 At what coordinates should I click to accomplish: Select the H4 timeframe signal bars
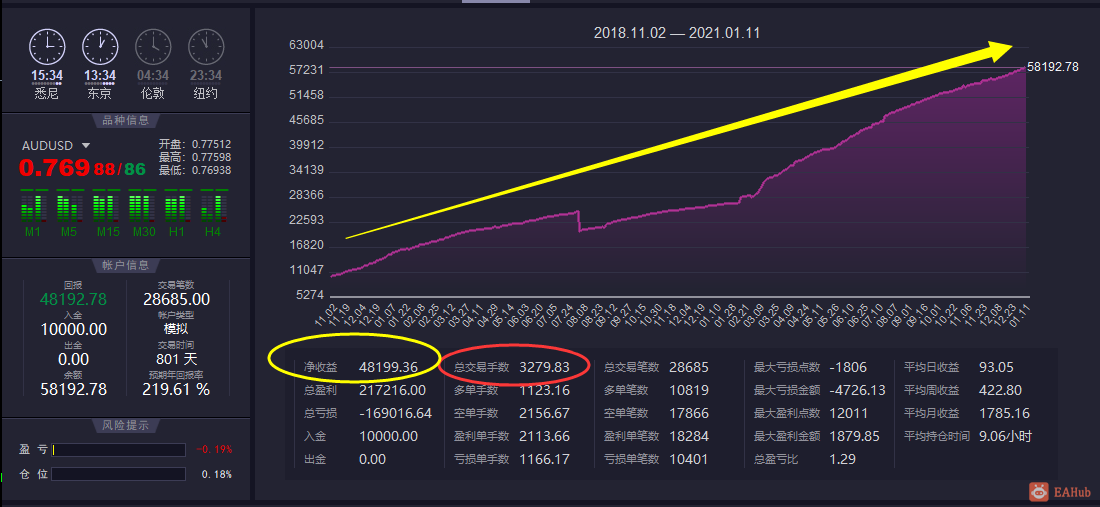pyautogui.click(x=213, y=205)
